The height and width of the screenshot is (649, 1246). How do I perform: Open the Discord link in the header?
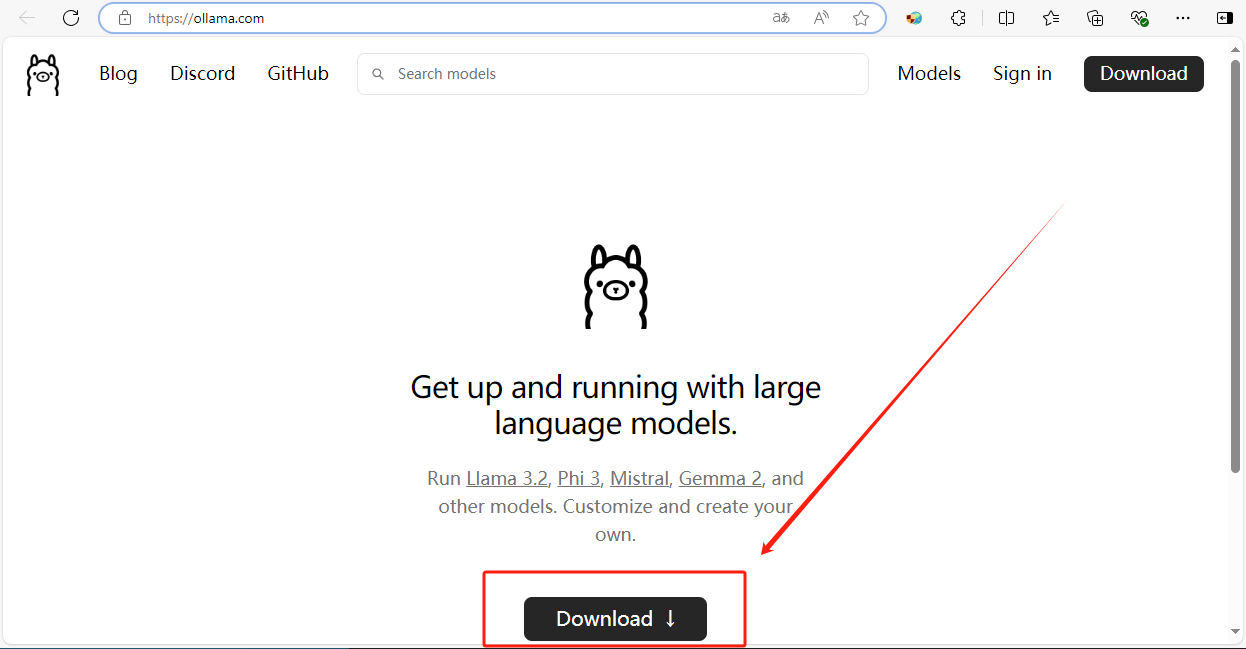[x=203, y=74]
